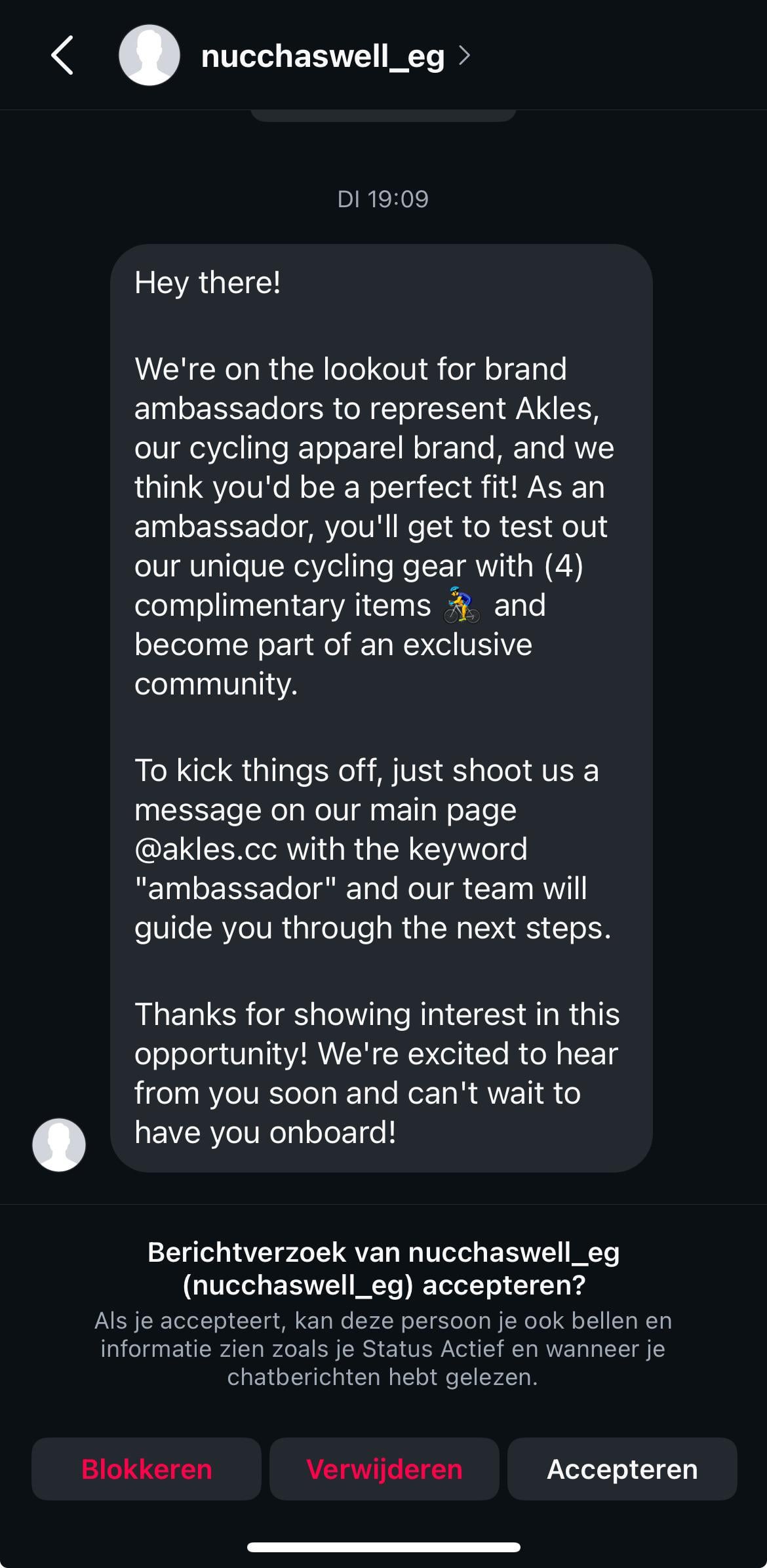Tap the "Thanks for showing interest" paragraph
767x1568 pixels.
pos(377,1073)
